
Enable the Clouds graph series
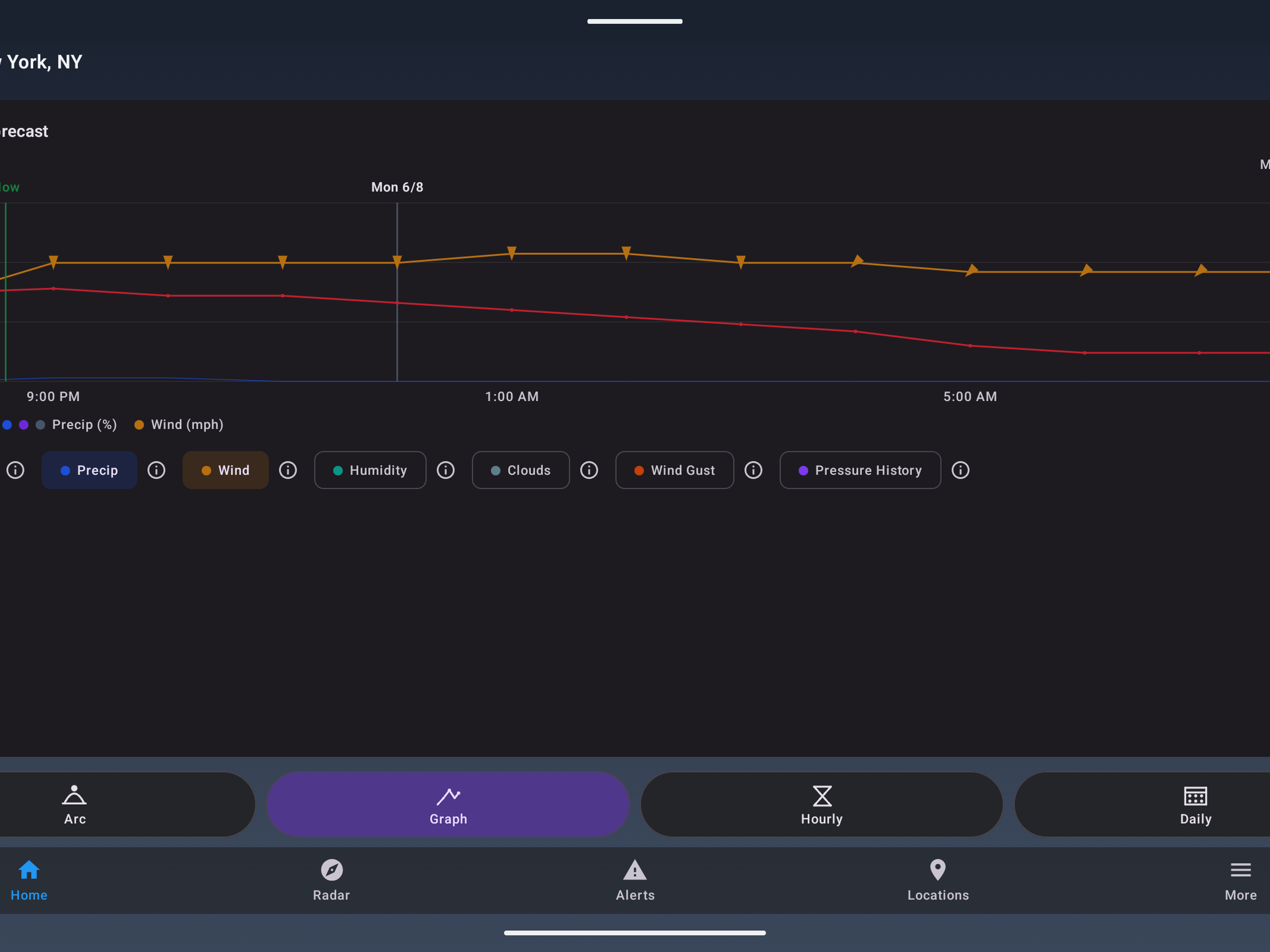(x=521, y=470)
